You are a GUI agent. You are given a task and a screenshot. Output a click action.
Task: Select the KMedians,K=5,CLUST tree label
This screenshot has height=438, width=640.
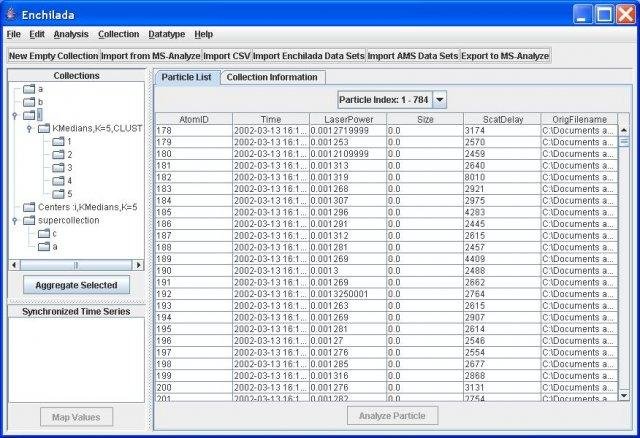coord(97,129)
